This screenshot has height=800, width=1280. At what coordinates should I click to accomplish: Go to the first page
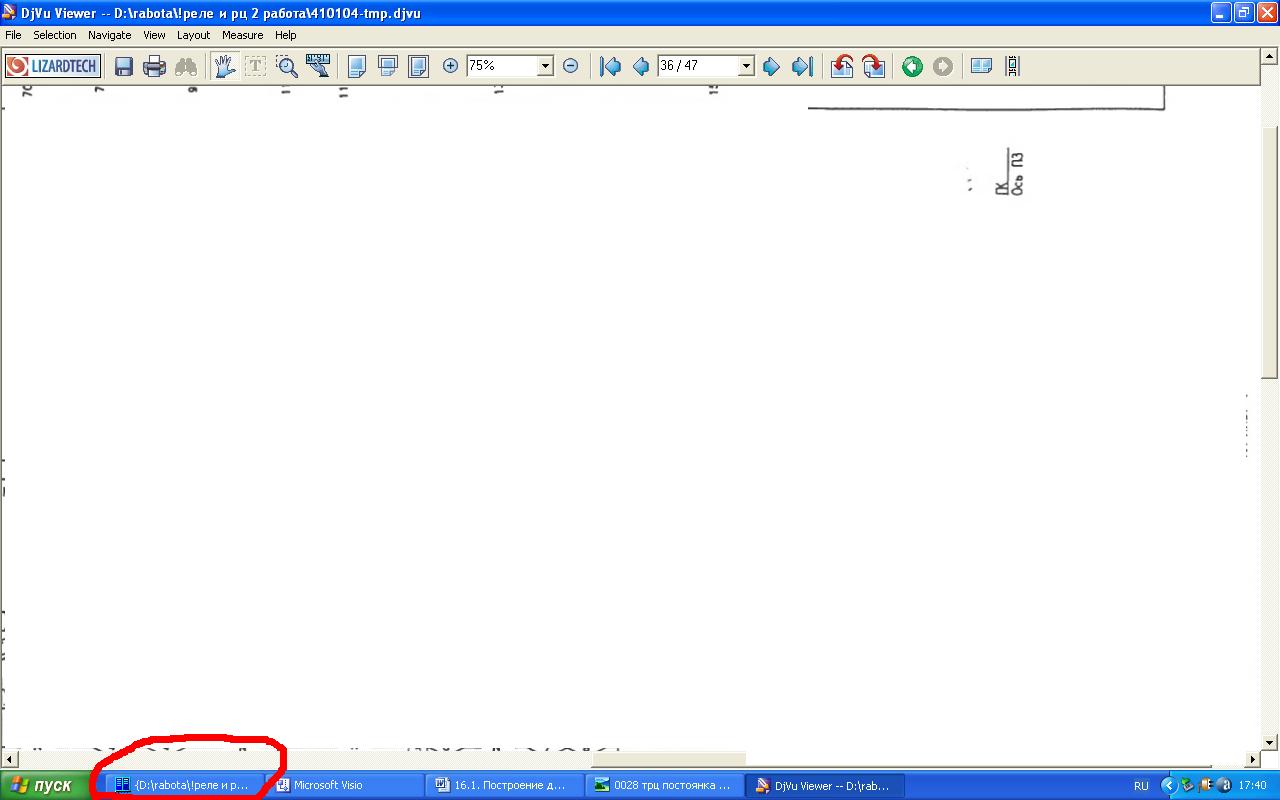(x=610, y=66)
